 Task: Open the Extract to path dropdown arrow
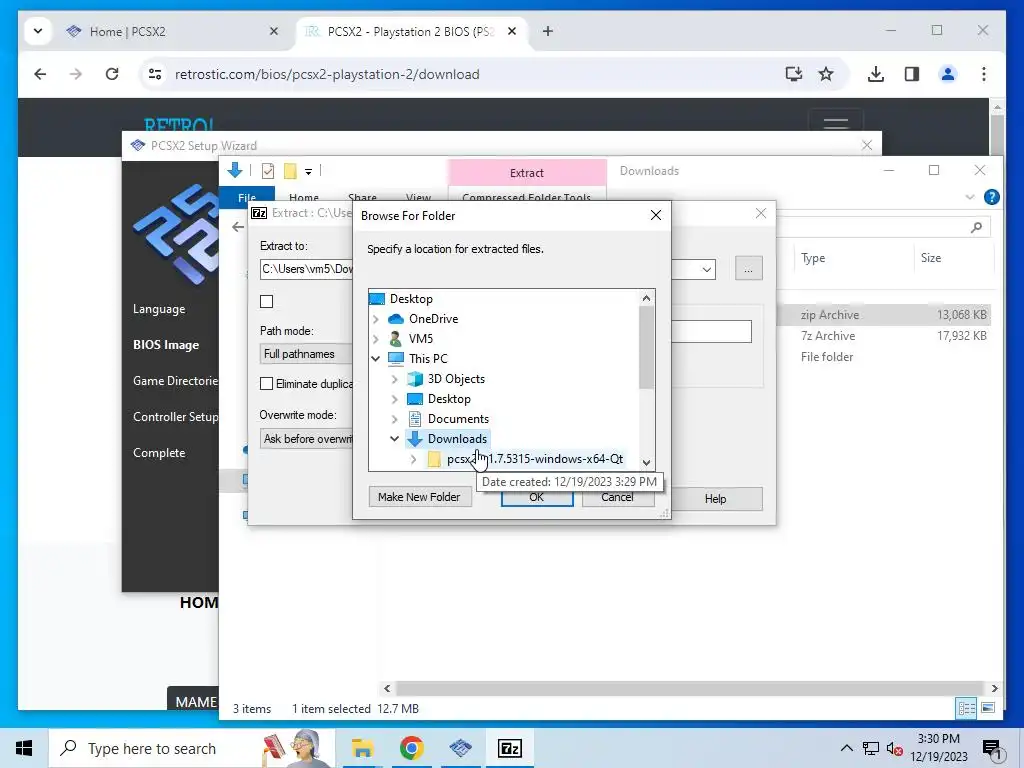(x=707, y=270)
